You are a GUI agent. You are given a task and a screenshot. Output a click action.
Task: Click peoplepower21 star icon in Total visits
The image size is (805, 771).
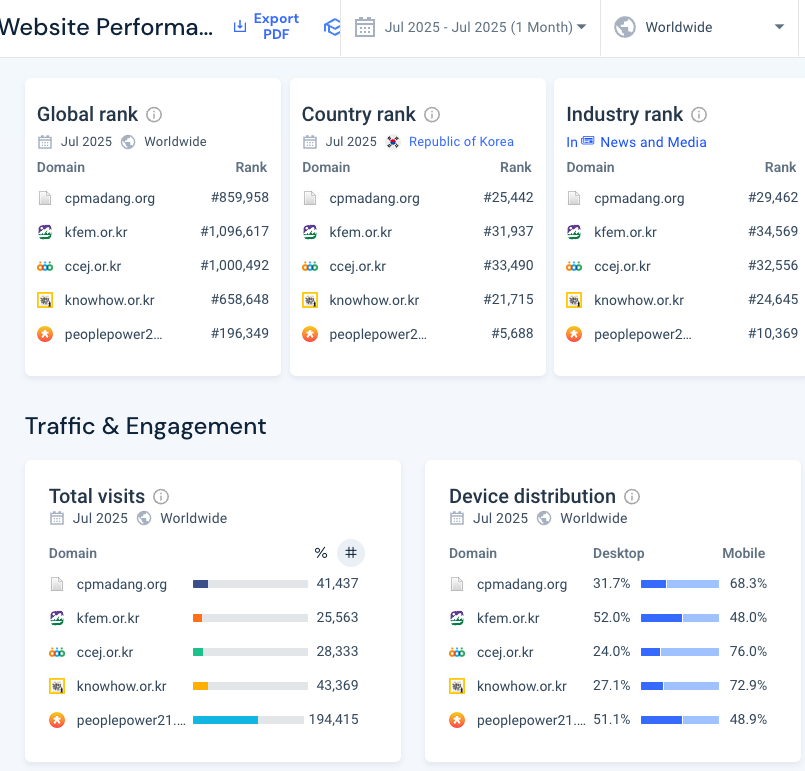[x=57, y=720]
